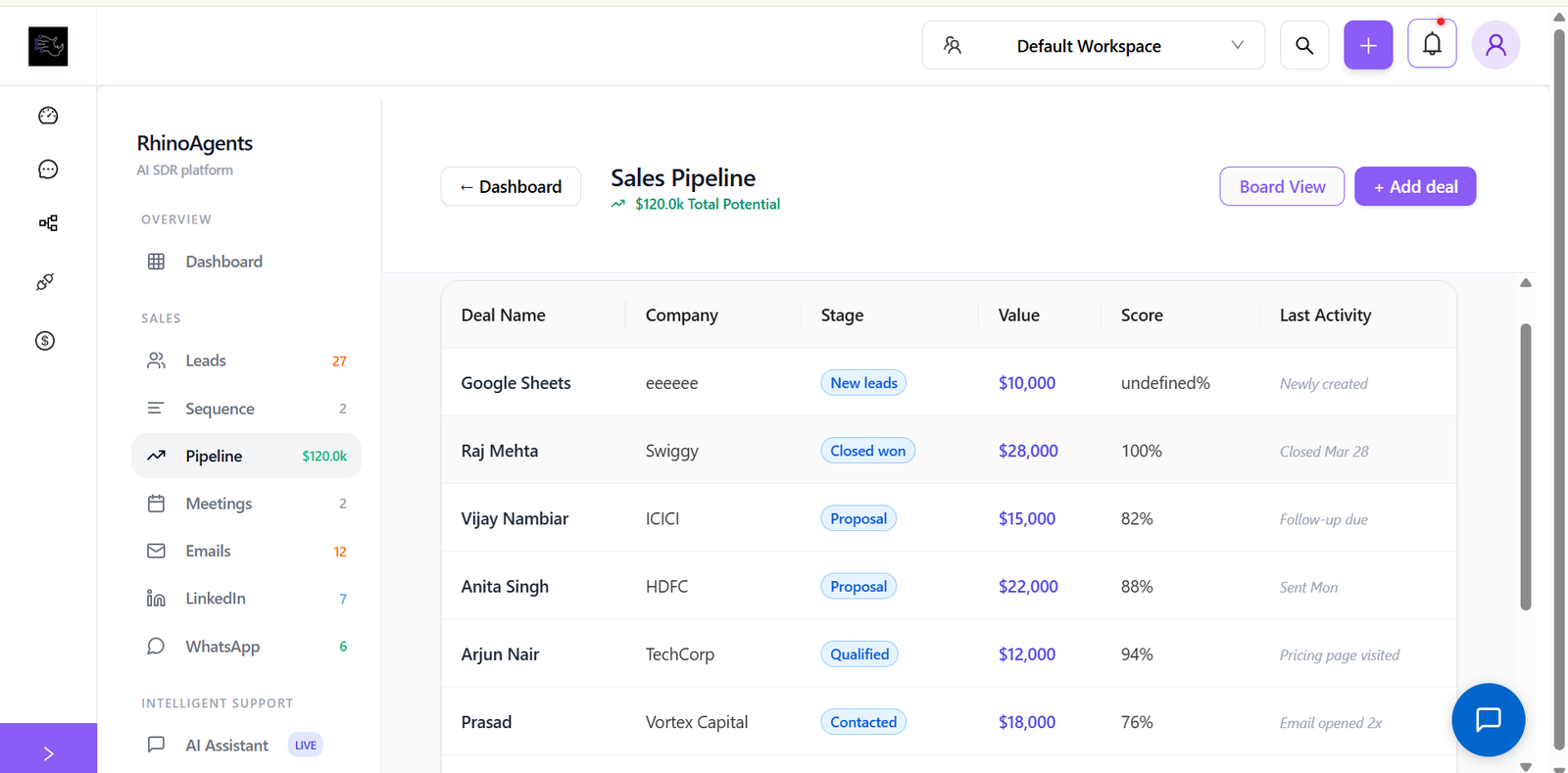The image size is (1568, 773).
Task: Click the LIVE badge next to AI Assistant
Action: click(305, 746)
